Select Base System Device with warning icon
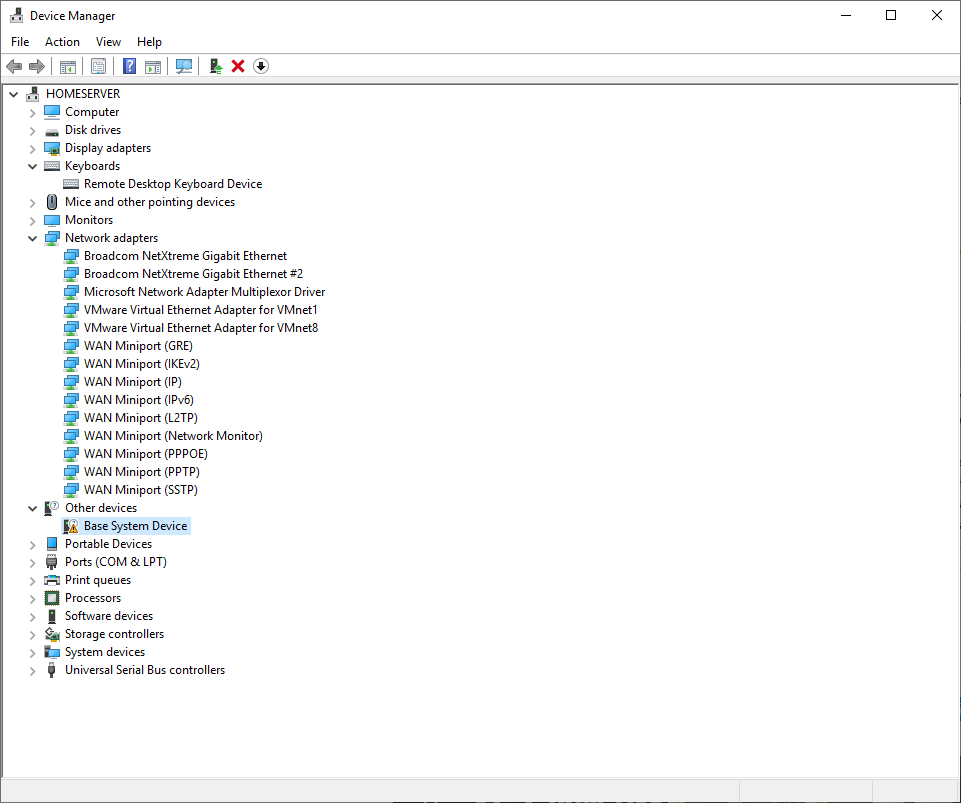This screenshot has width=961, height=803. [135, 526]
